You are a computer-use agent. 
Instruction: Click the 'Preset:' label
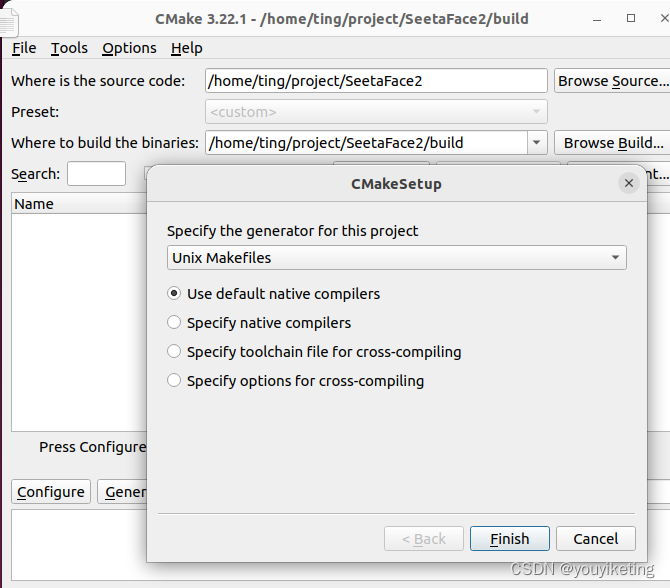pos(35,112)
